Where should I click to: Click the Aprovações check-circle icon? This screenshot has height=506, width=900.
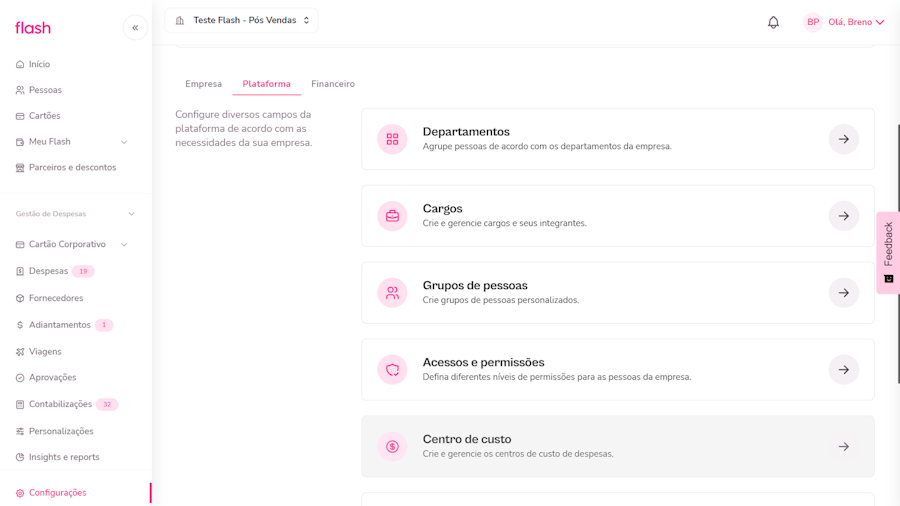[20, 377]
